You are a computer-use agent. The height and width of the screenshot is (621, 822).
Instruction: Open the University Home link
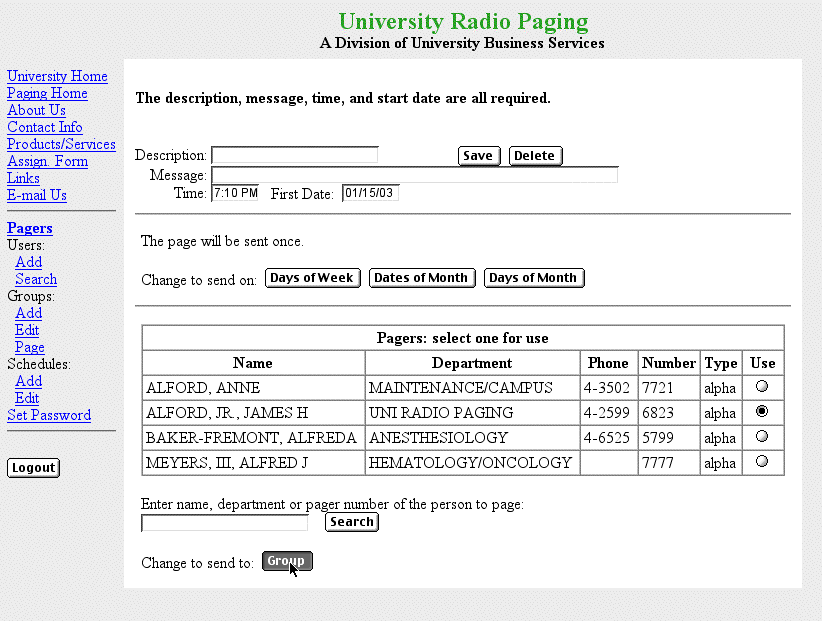pyautogui.click(x=57, y=76)
